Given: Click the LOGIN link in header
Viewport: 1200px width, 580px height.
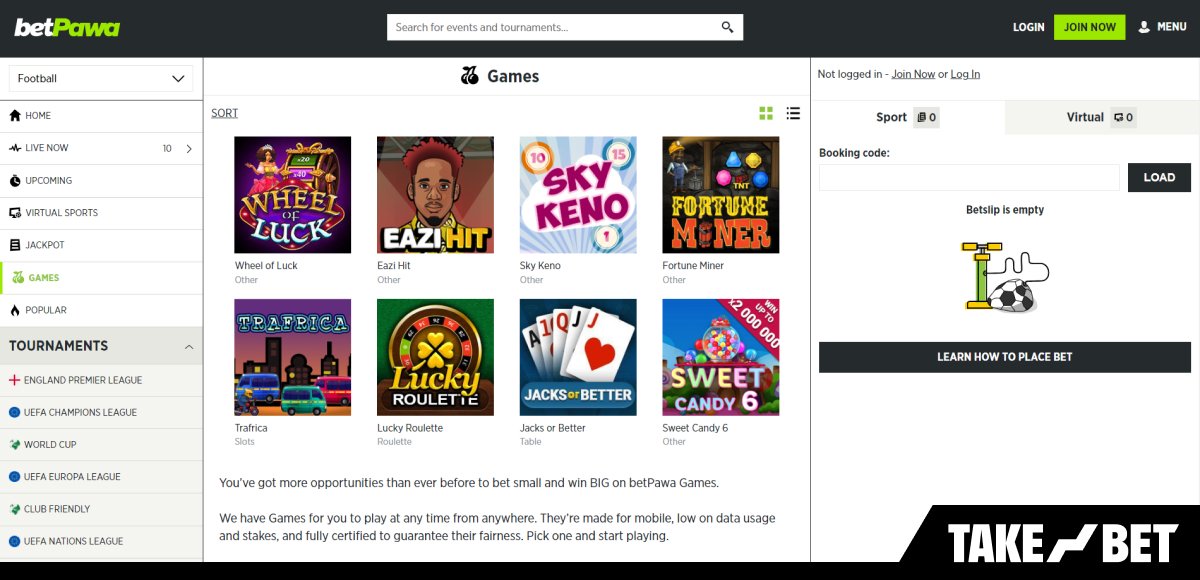Looking at the screenshot, I should point(1028,27).
